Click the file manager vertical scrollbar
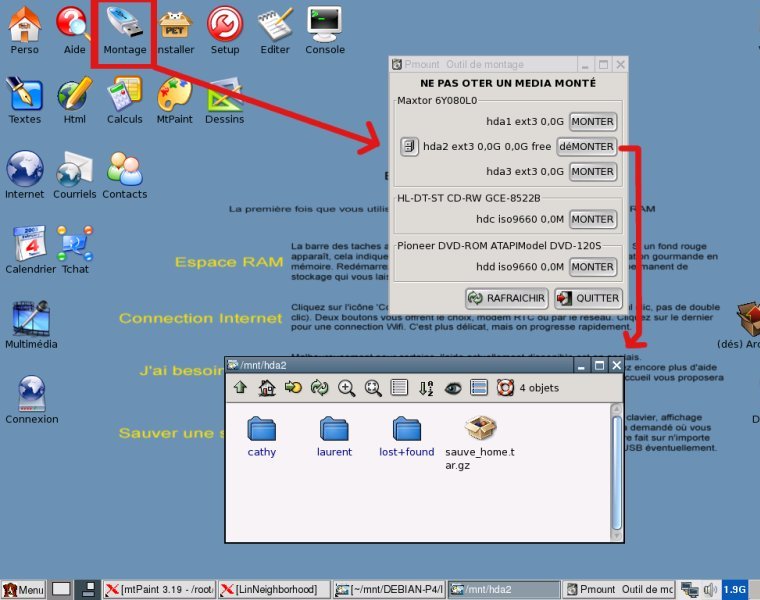Image resolution: width=760 pixels, height=600 pixels. [x=617, y=470]
